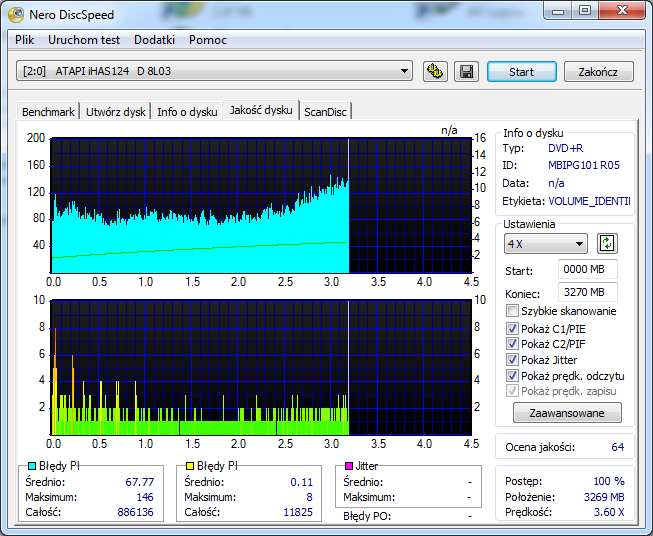Click the quality score value 64
The image size is (653, 536).
pyautogui.click(x=617, y=447)
